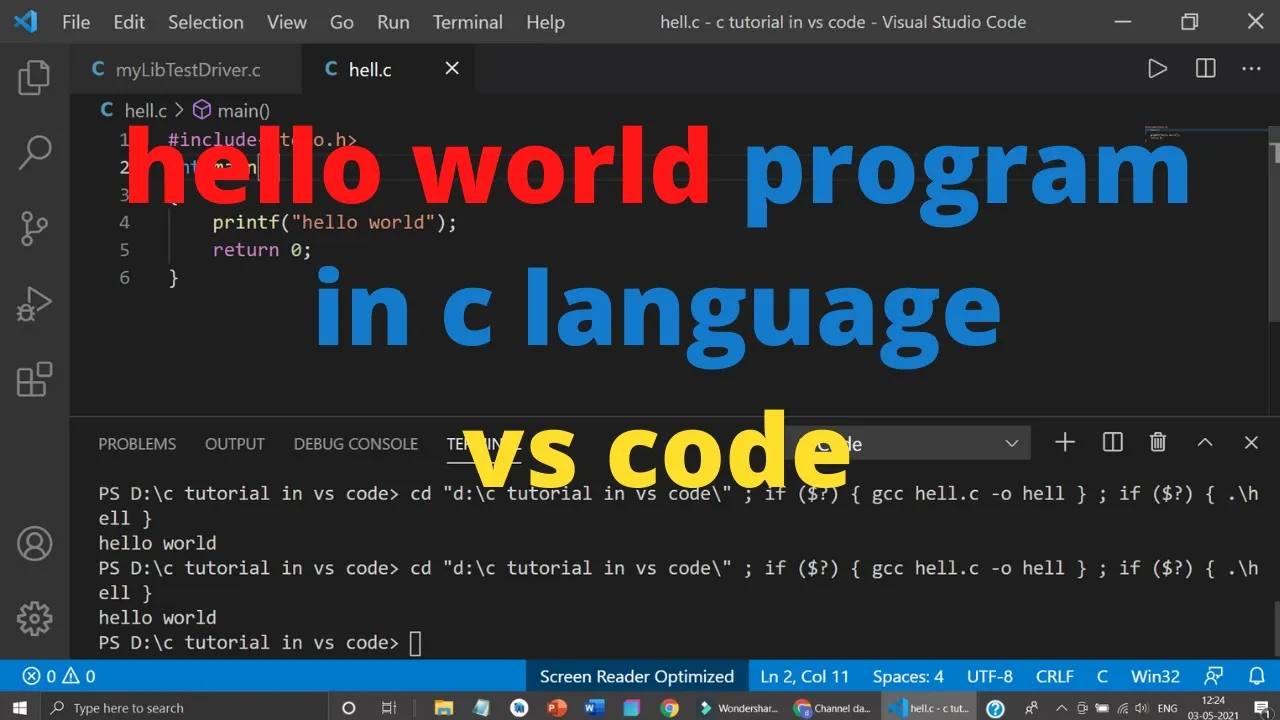Image resolution: width=1280 pixels, height=720 pixels.
Task: Click the 'return 0;' code line
Action: point(262,250)
